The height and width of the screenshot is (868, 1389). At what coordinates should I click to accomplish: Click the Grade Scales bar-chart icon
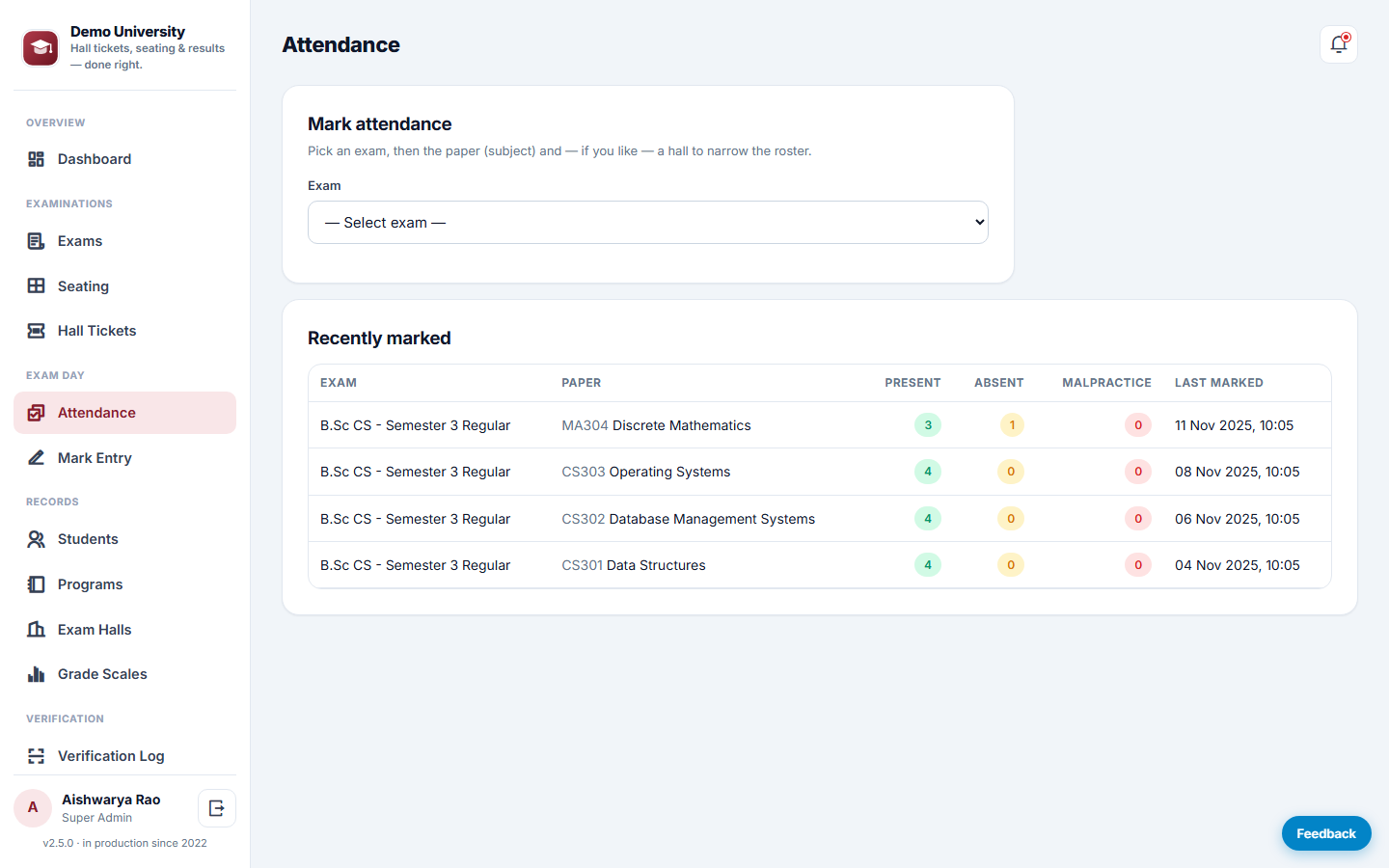pyautogui.click(x=37, y=674)
